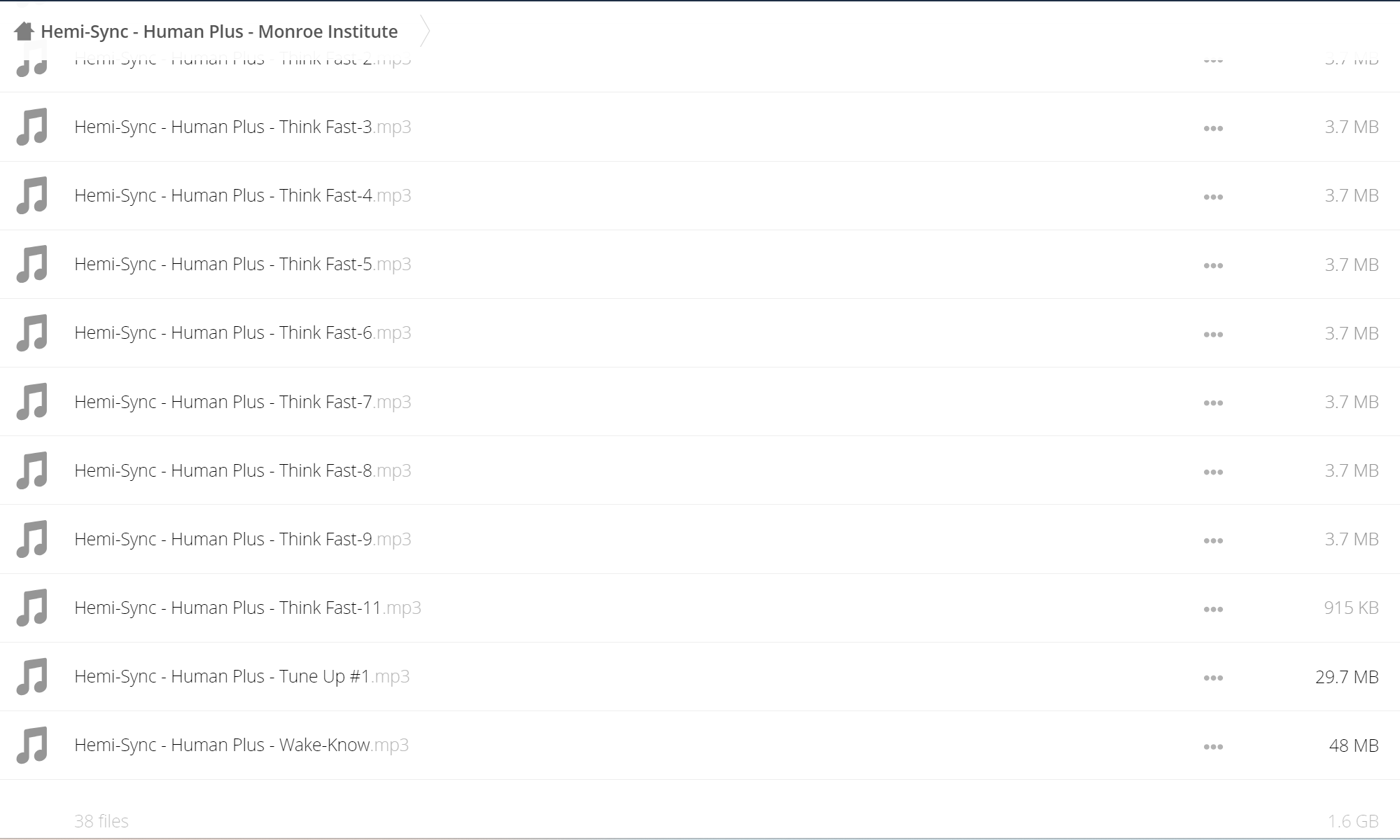Go to the home folder icon in breadcrumb
The height and width of the screenshot is (840, 1400).
pos(24,31)
